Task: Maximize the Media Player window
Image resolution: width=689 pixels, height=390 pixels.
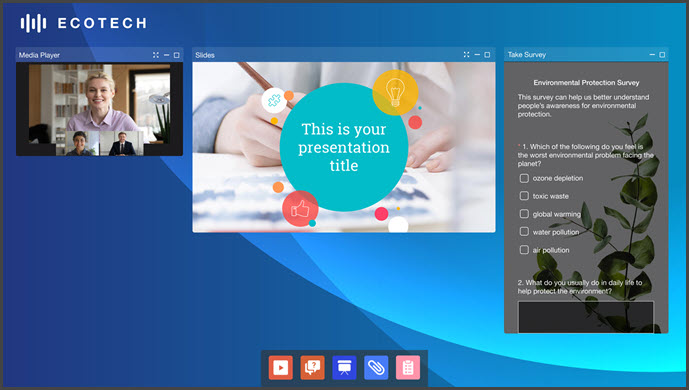Action: (x=177, y=55)
